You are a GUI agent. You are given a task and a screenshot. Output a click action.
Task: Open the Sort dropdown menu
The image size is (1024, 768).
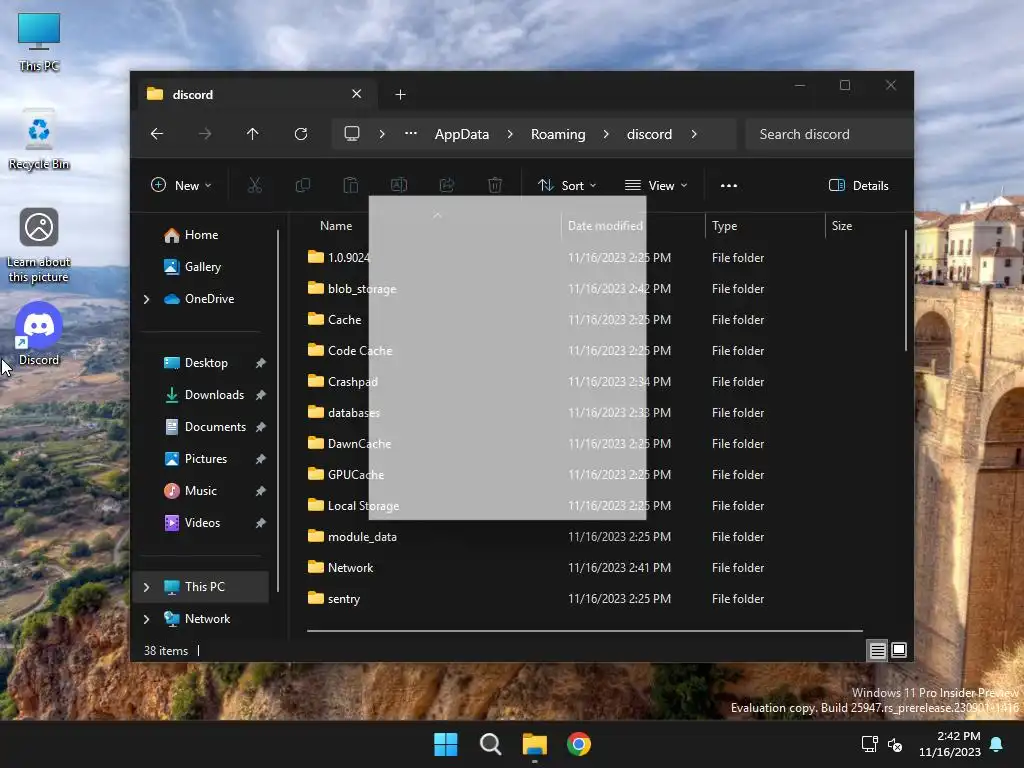coord(567,185)
